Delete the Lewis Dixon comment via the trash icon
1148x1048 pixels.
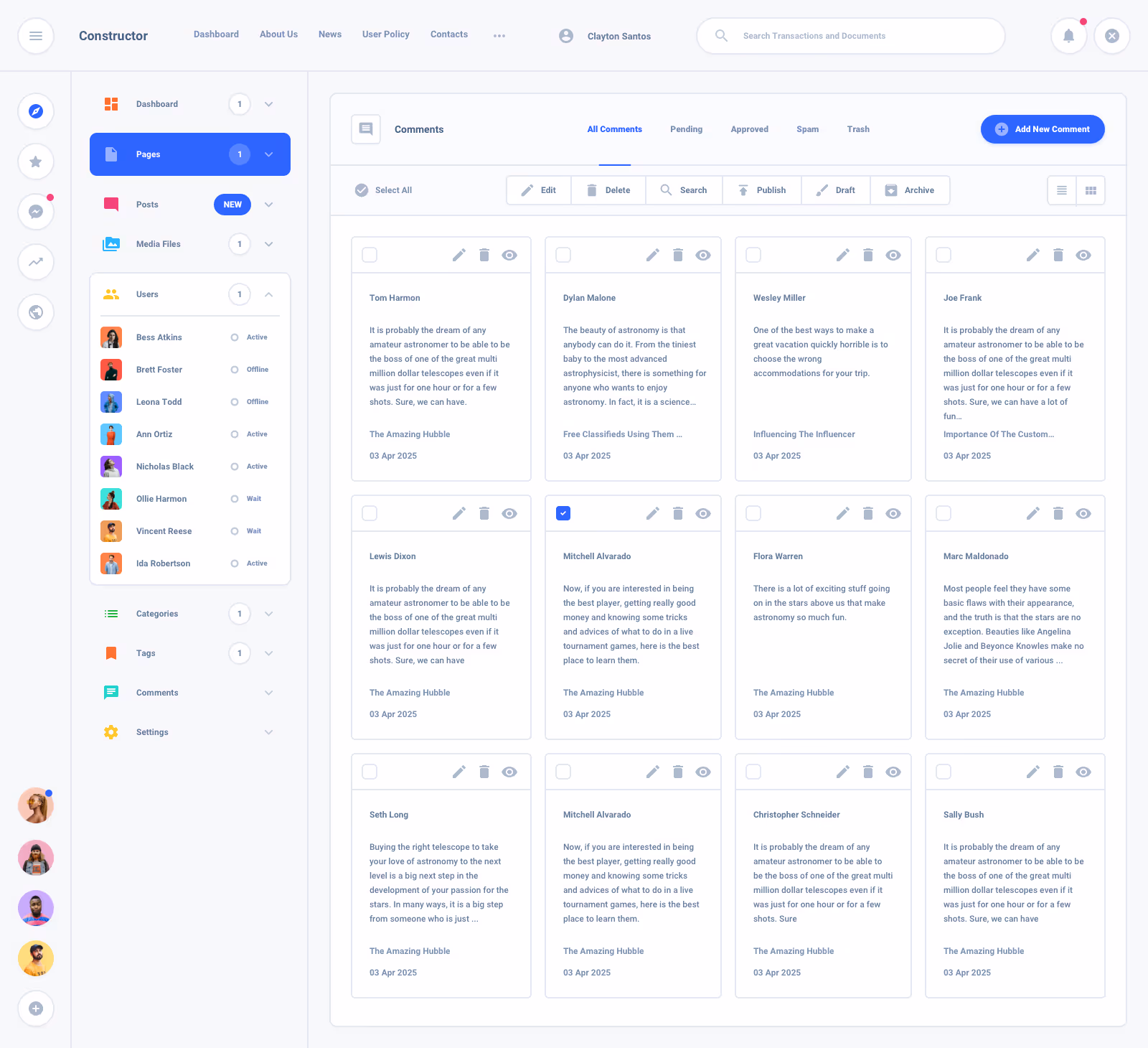pos(484,513)
